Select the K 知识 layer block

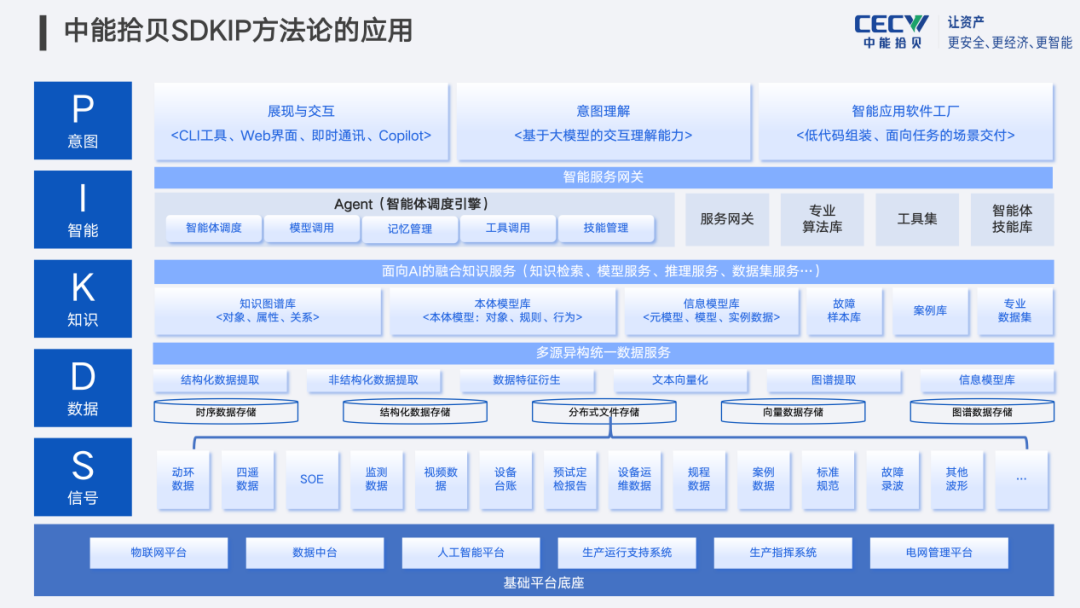[x=83, y=299]
